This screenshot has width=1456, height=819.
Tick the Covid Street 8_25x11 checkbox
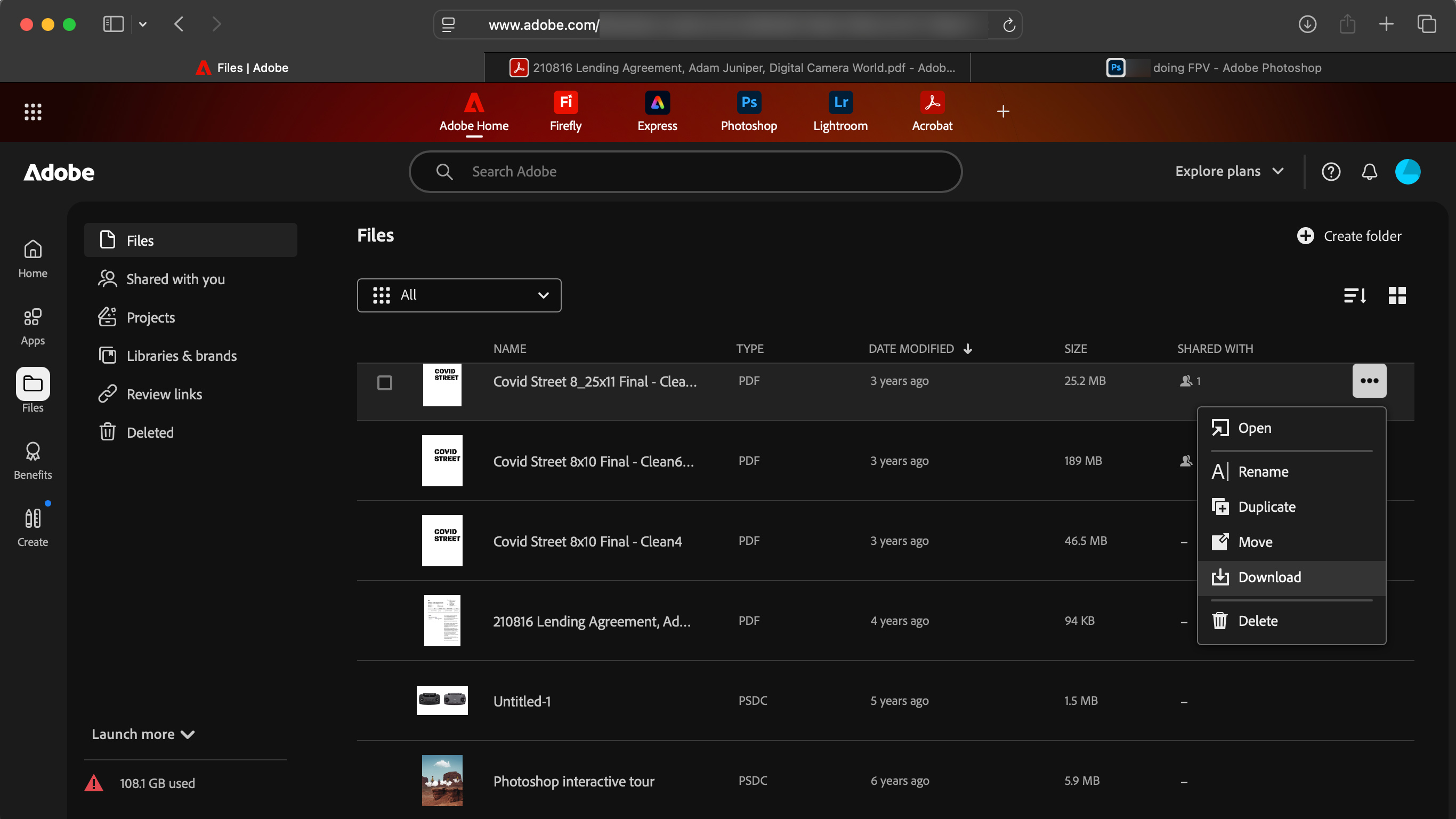[384, 383]
